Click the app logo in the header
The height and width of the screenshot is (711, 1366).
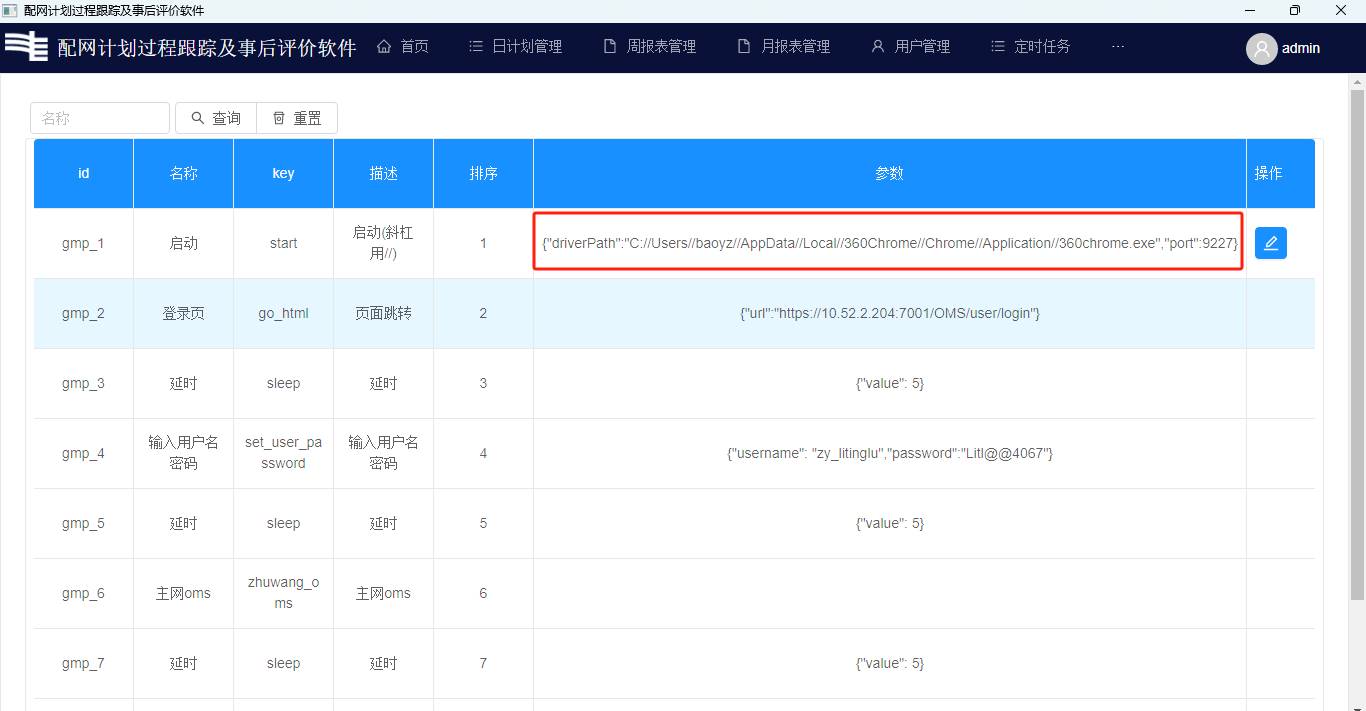(x=27, y=47)
